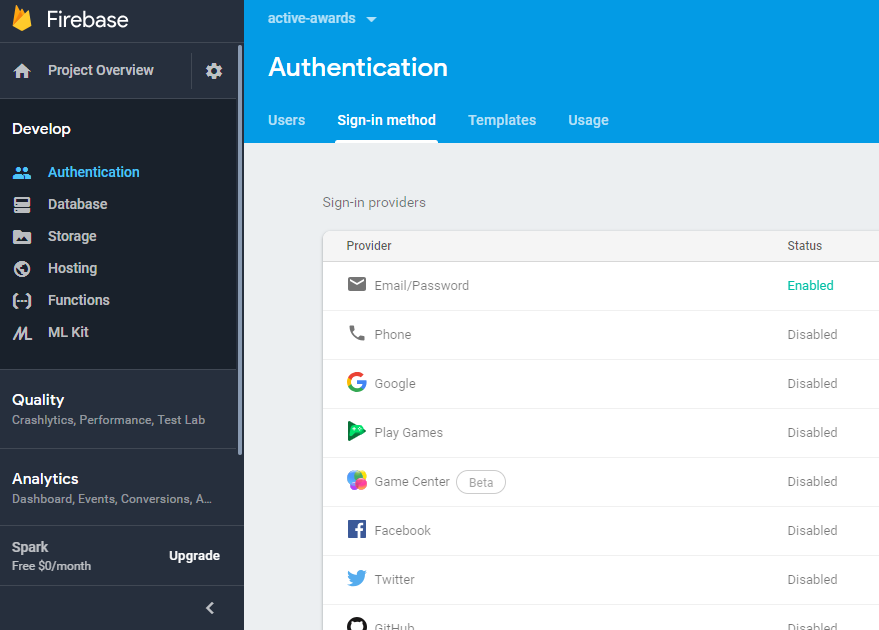This screenshot has height=630, width=879.
Task: Click the Project Overview home icon
Action: [22, 71]
